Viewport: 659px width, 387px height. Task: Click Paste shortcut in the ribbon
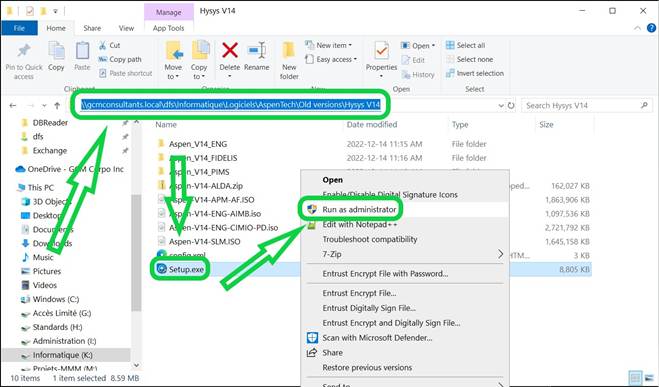(x=126, y=73)
